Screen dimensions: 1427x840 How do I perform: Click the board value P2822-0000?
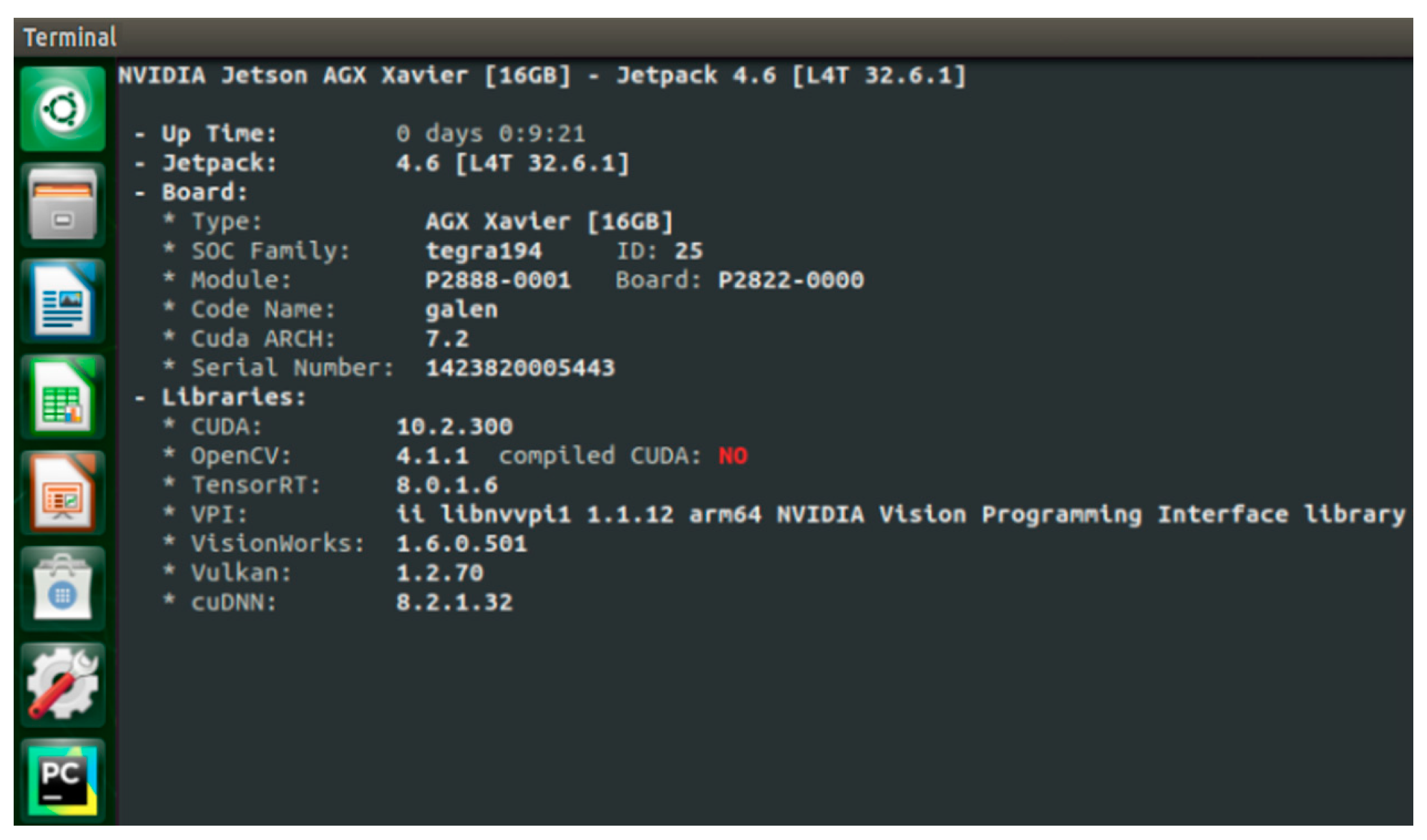[x=790, y=280]
